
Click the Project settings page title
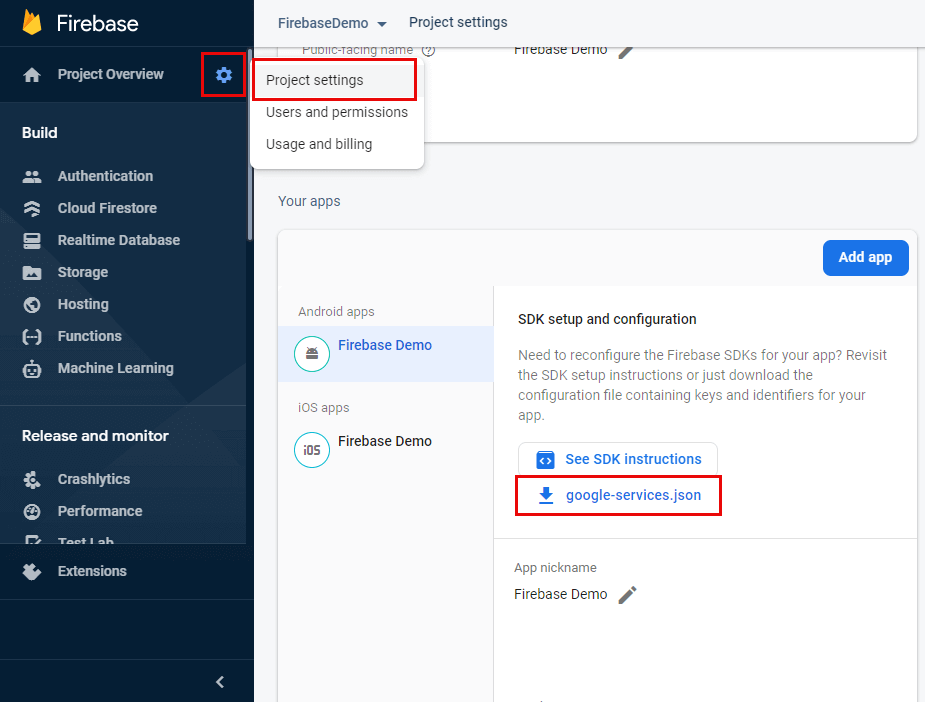click(x=458, y=22)
